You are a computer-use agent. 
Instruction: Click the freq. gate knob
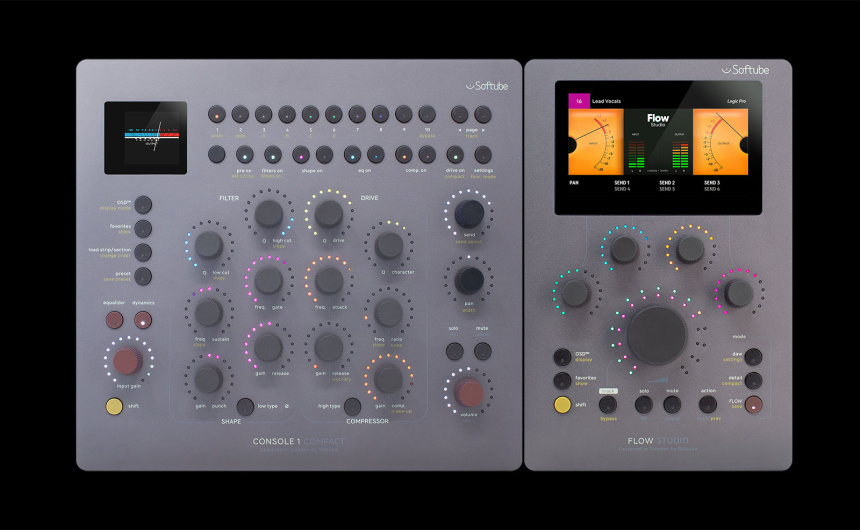click(269, 280)
